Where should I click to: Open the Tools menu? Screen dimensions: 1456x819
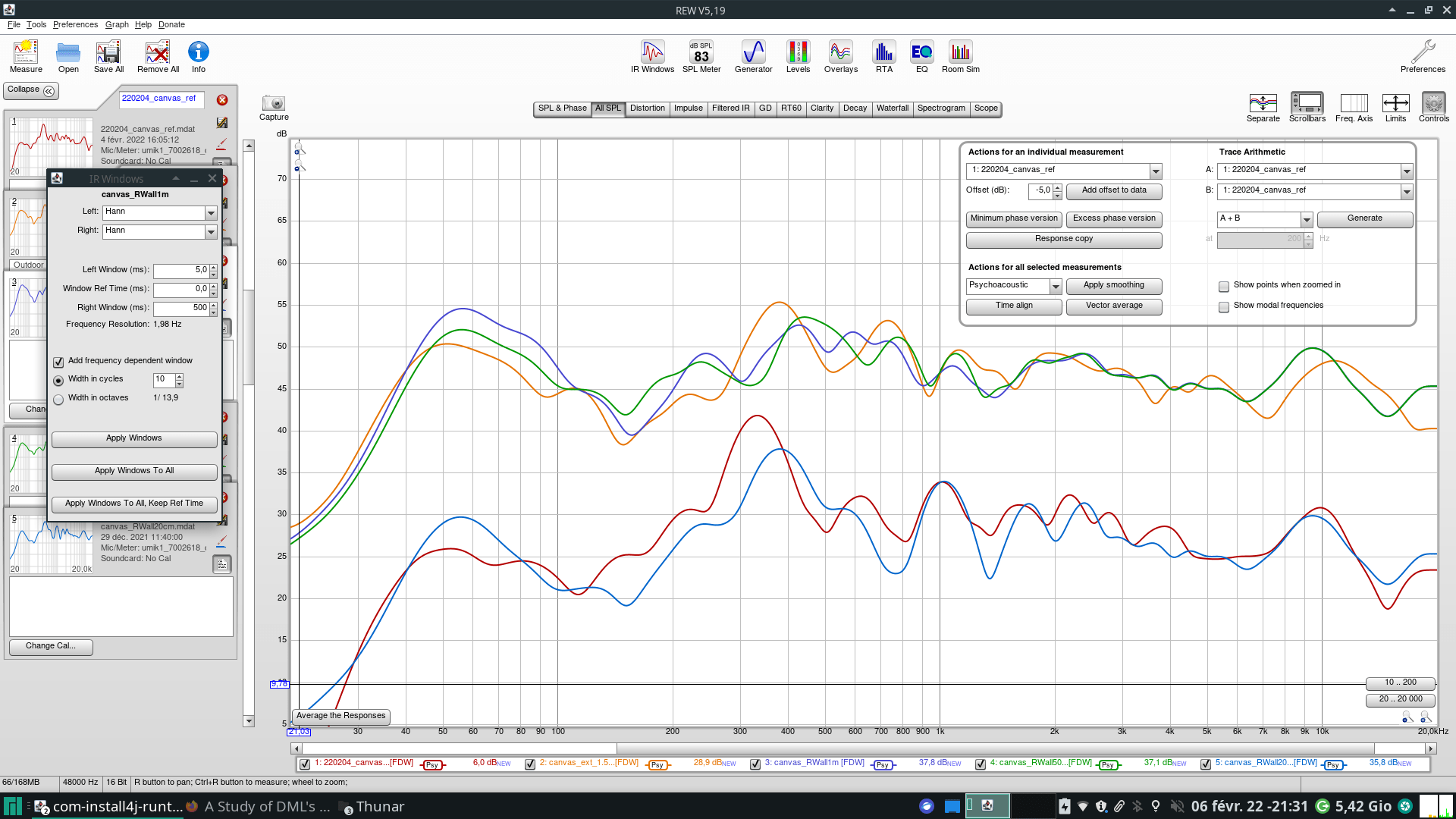pos(36,24)
